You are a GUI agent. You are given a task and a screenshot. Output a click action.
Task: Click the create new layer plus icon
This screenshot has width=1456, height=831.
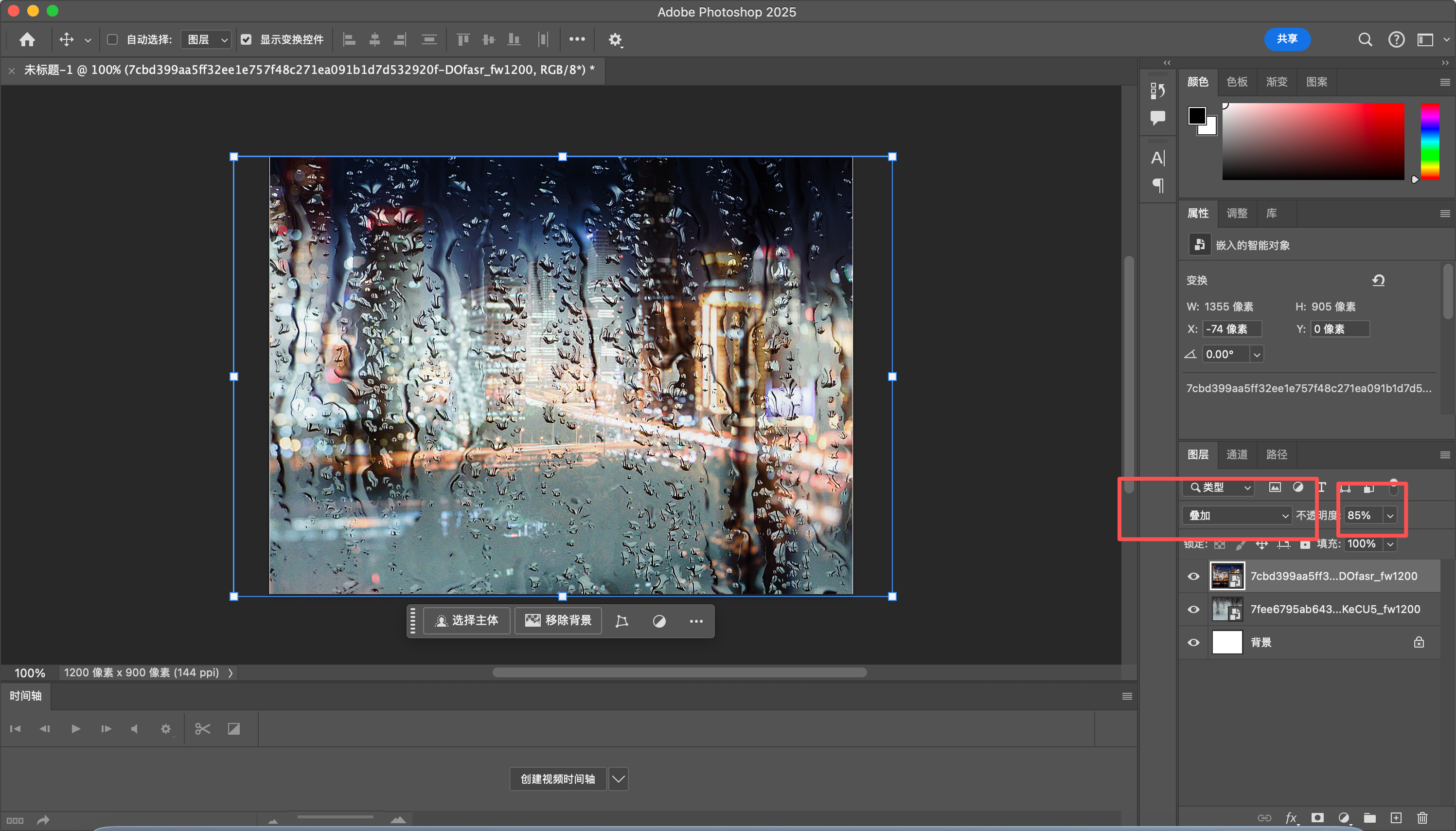[x=1396, y=818]
